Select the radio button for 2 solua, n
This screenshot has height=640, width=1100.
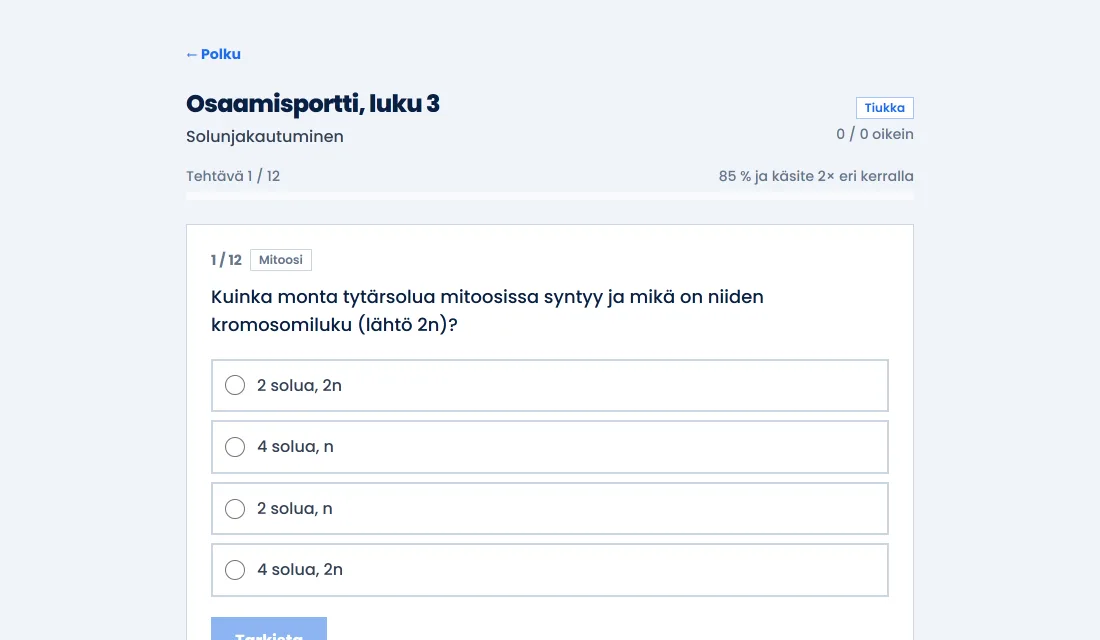pos(235,509)
